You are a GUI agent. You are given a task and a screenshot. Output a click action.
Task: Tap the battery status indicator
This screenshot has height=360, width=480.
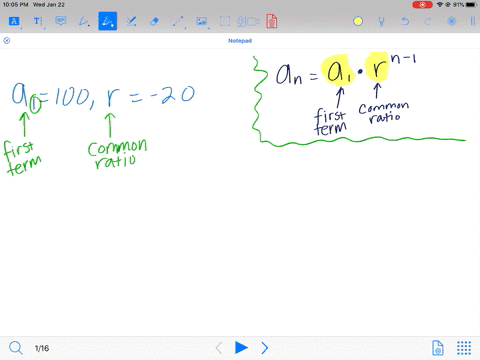pos(471,5)
